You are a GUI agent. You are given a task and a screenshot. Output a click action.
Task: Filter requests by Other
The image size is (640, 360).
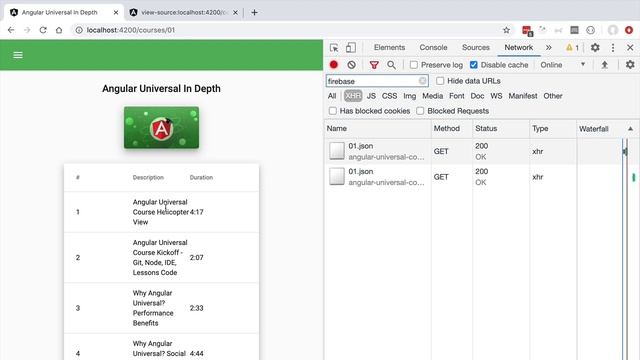553,96
